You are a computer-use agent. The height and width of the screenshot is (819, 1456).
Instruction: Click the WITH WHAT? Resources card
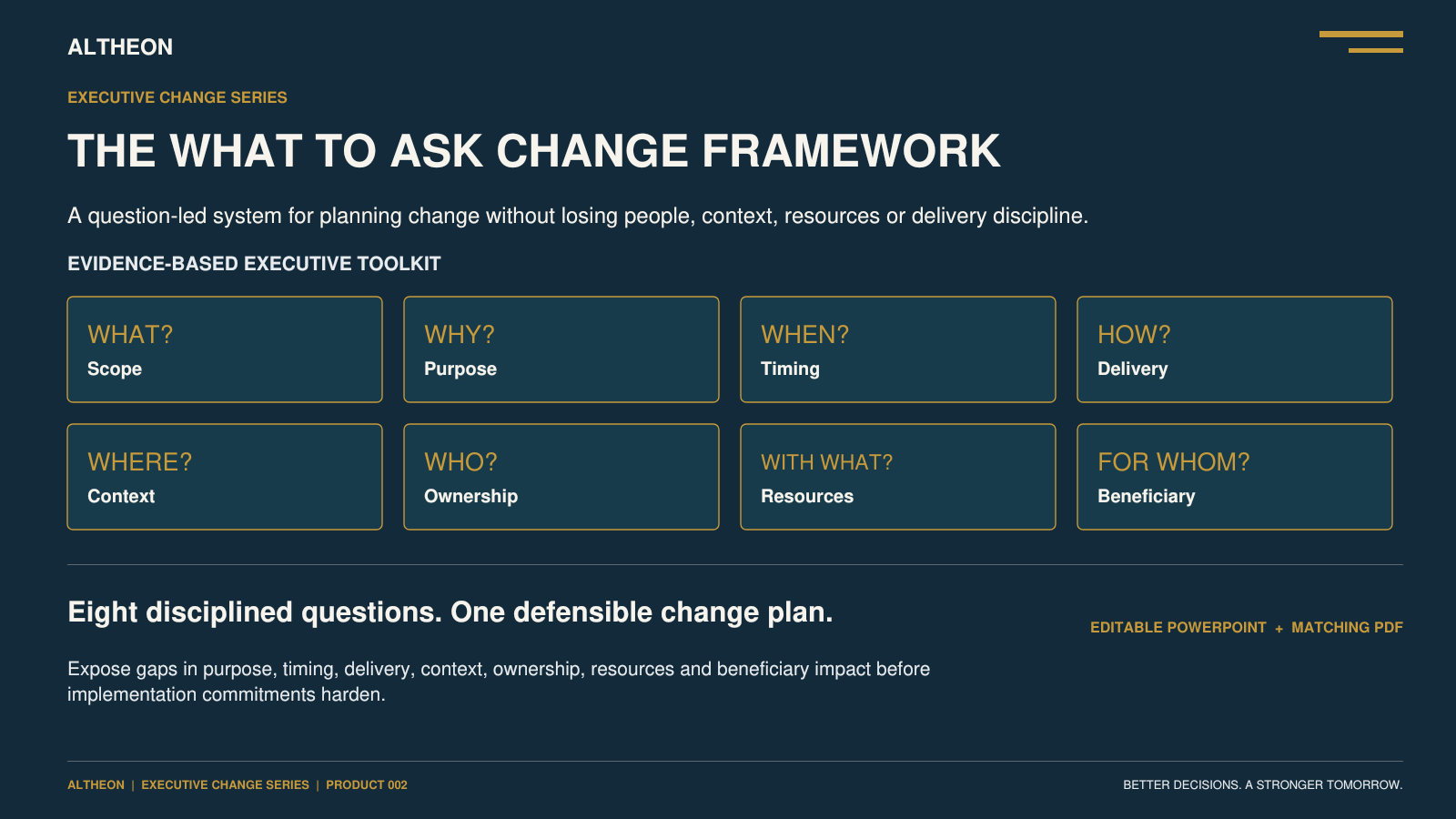tap(898, 477)
